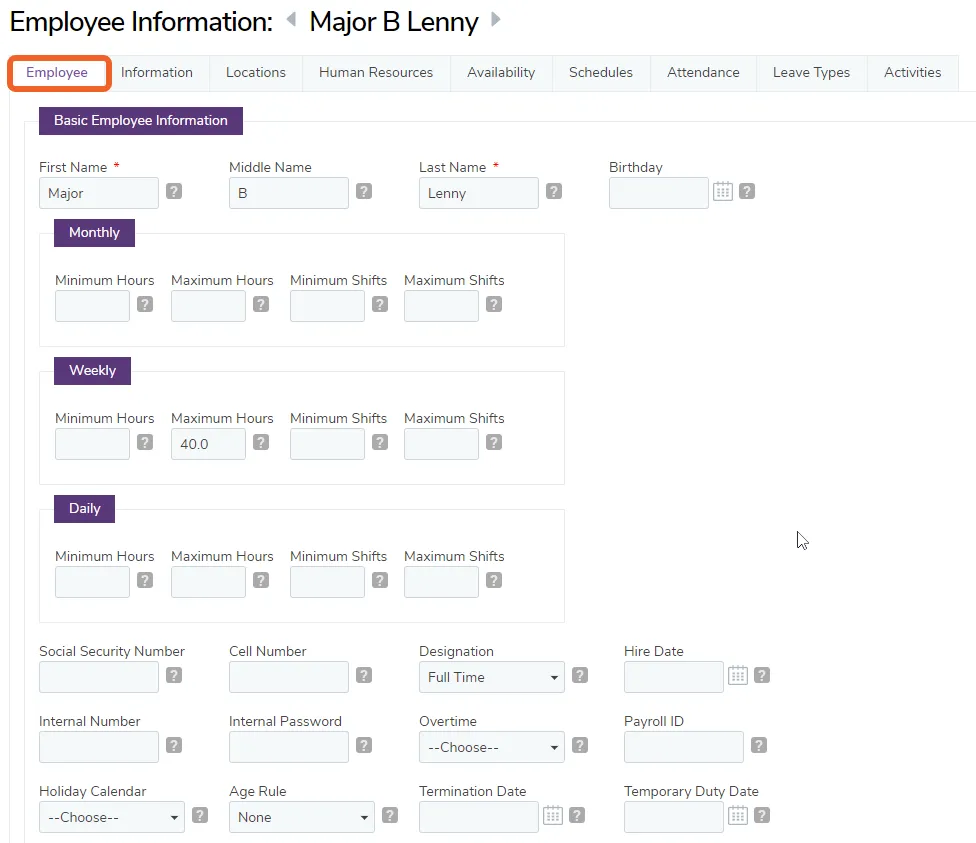Go to next employee arrow
This screenshot has width=976, height=843.
[495, 19]
